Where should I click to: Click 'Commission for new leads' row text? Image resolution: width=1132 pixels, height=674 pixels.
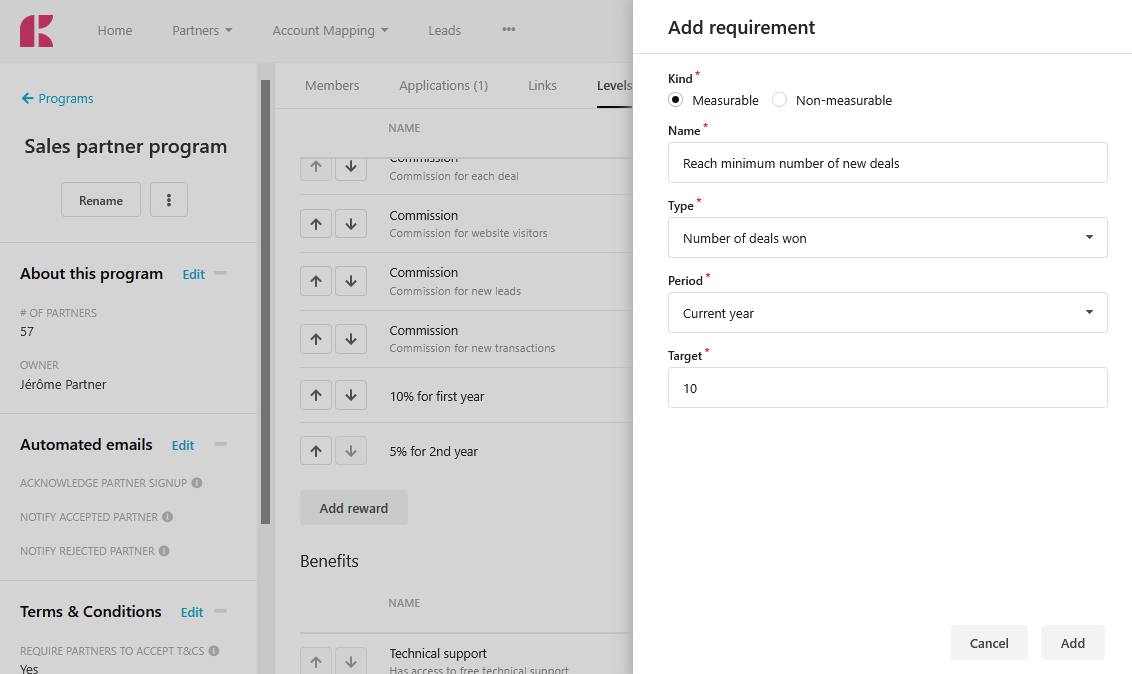coord(455,291)
